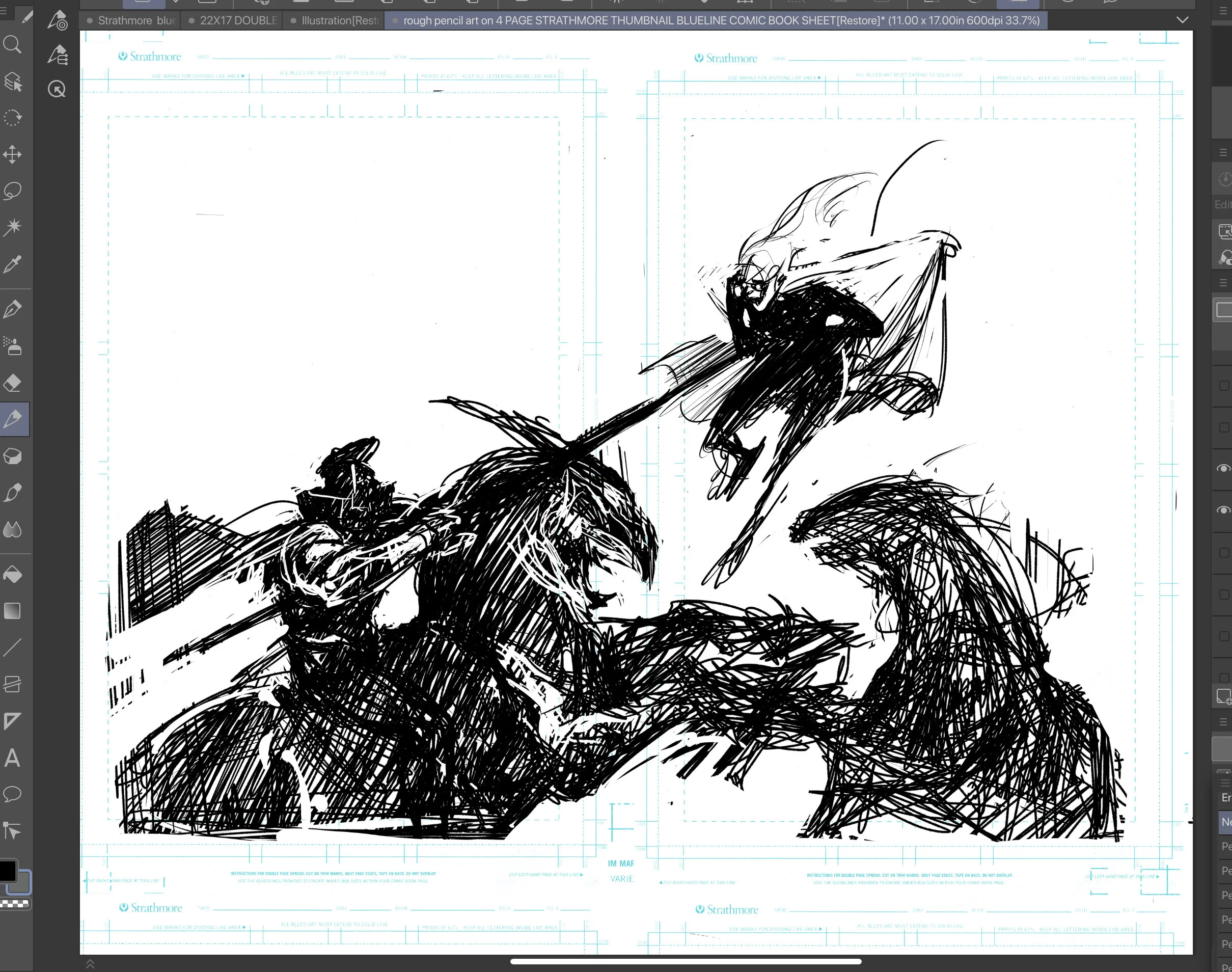Activate the Eyedropper tool
The height and width of the screenshot is (972, 1232).
(13, 264)
